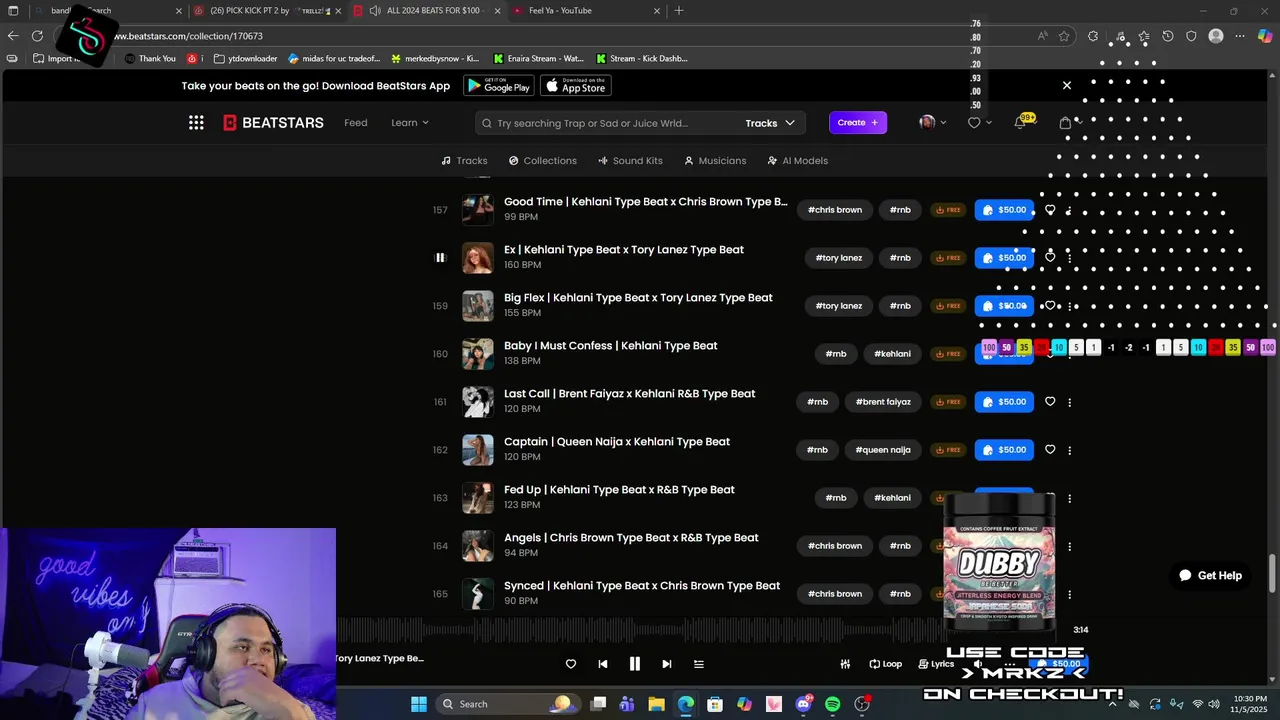Open 'Angels | Chris Brown Type Beat' title
The width and height of the screenshot is (1280, 720).
(x=631, y=538)
